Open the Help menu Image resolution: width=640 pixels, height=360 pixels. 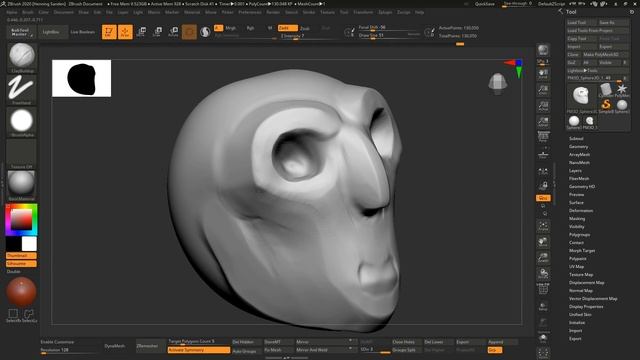(419, 12)
